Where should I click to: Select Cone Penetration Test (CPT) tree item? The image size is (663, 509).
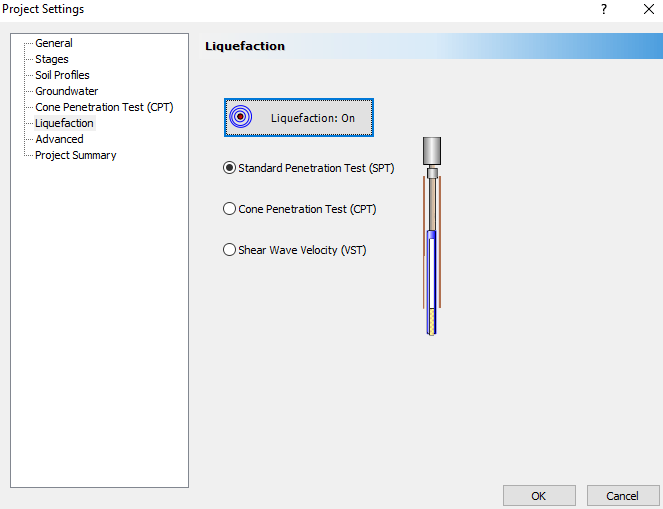104,108
